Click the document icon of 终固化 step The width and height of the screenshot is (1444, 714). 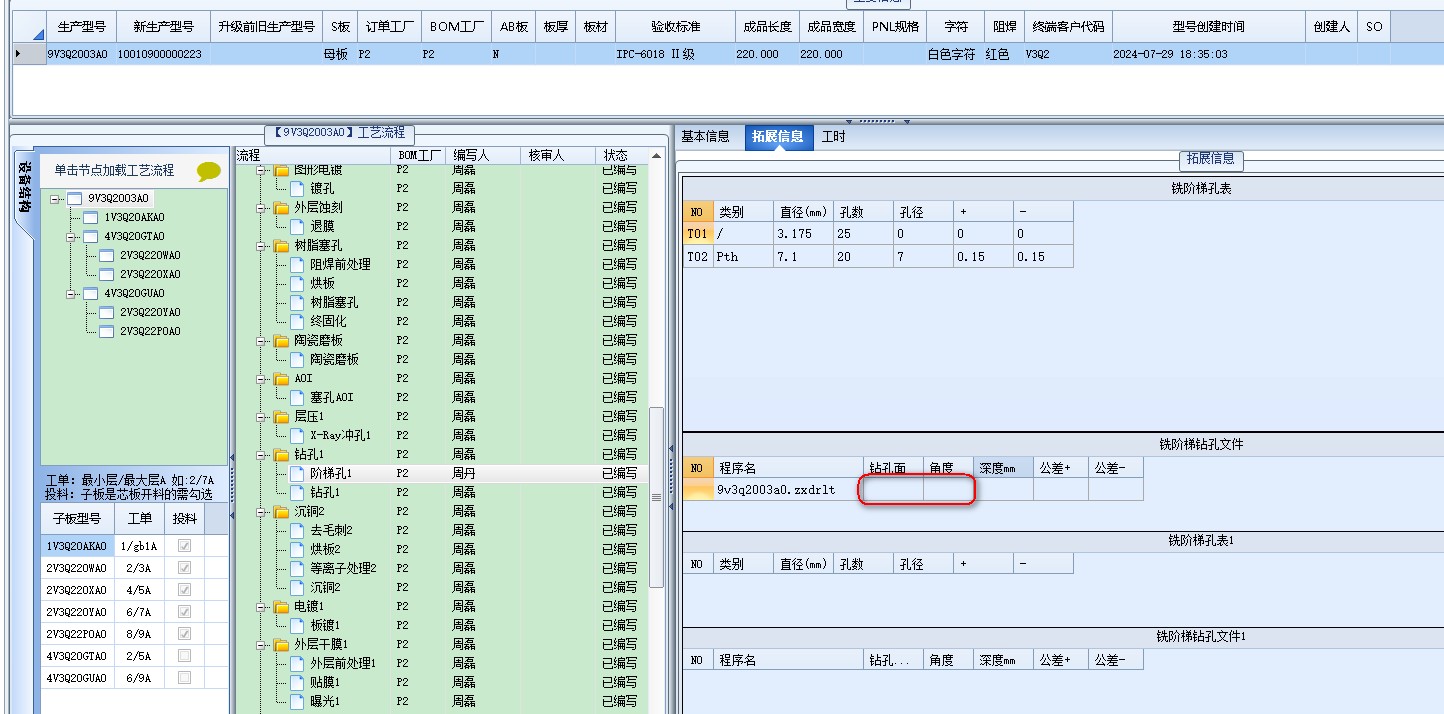pos(297,322)
